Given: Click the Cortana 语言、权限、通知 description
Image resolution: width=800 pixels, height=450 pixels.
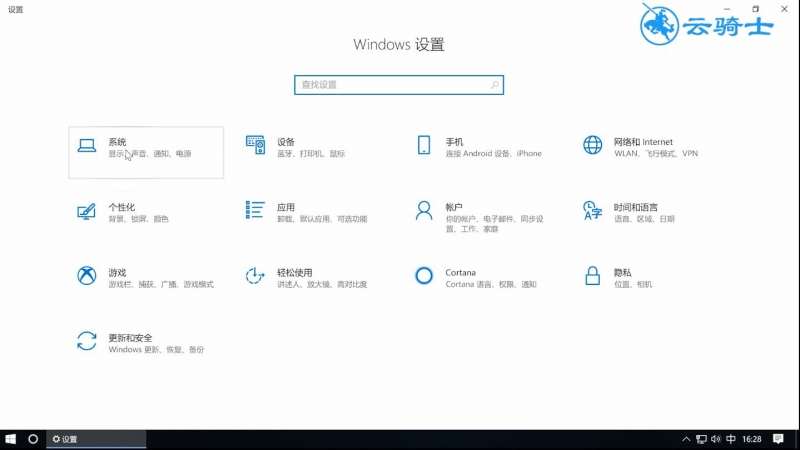Looking at the screenshot, I should click(491, 284).
